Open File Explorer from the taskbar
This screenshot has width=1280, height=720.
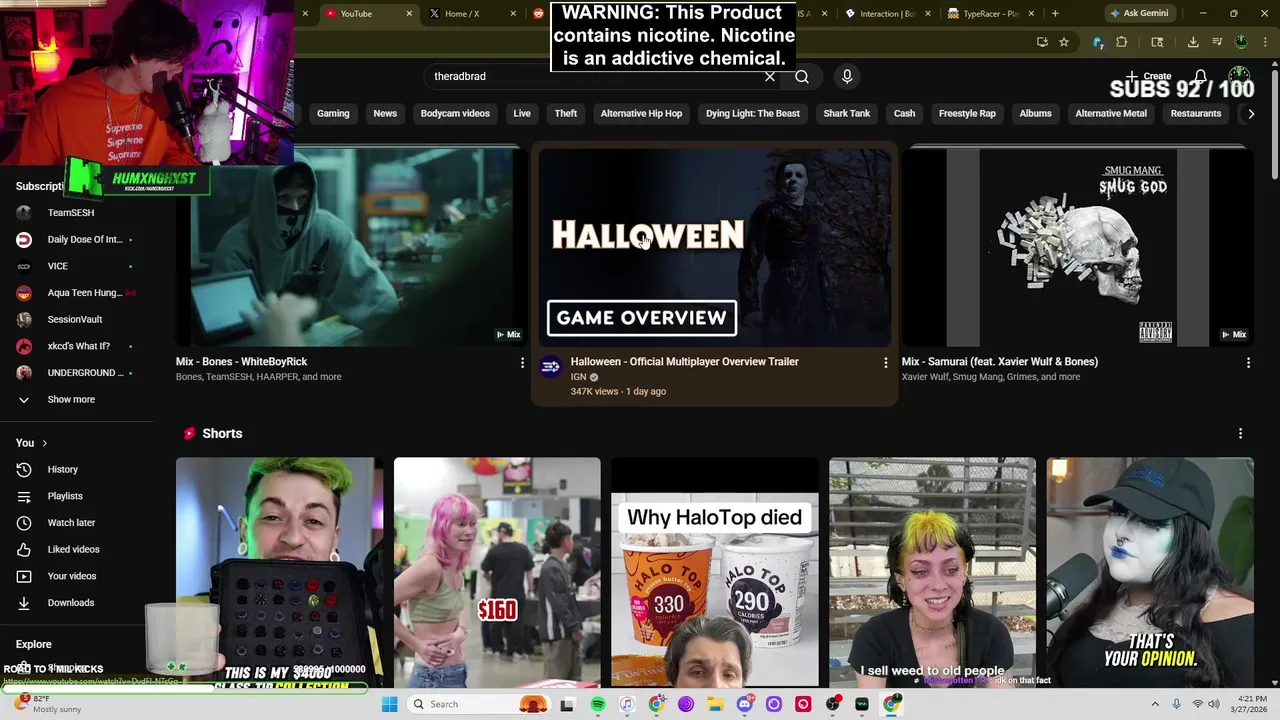pyautogui.click(x=715, y=704)
